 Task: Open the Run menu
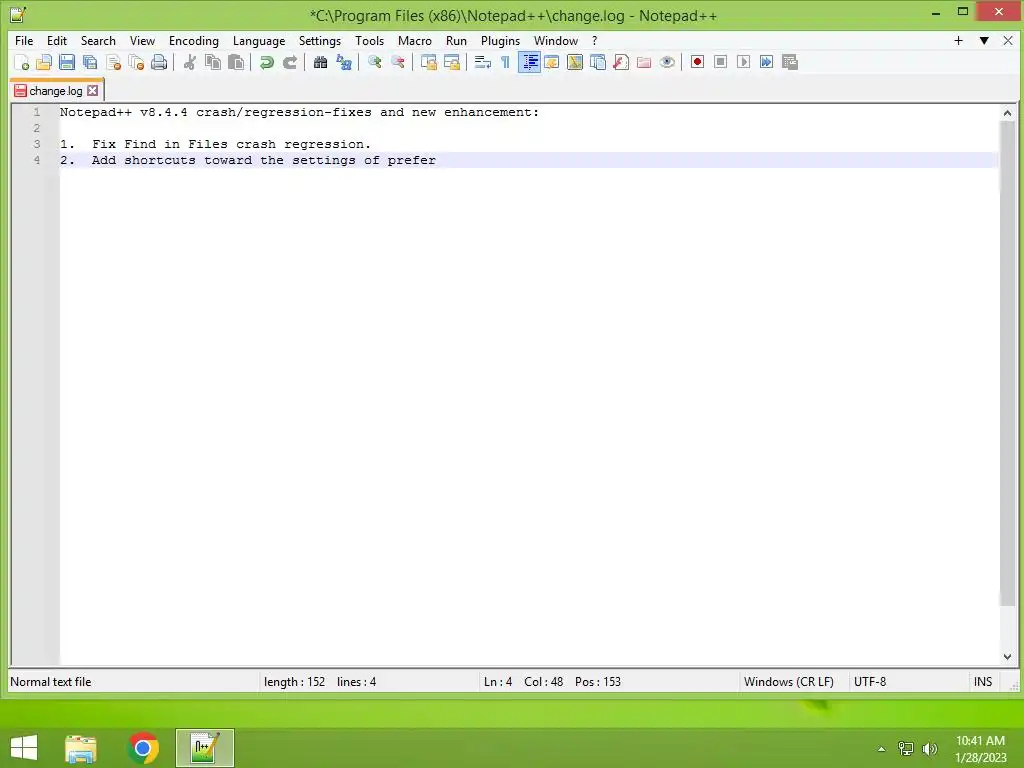[x=456, y=40]
